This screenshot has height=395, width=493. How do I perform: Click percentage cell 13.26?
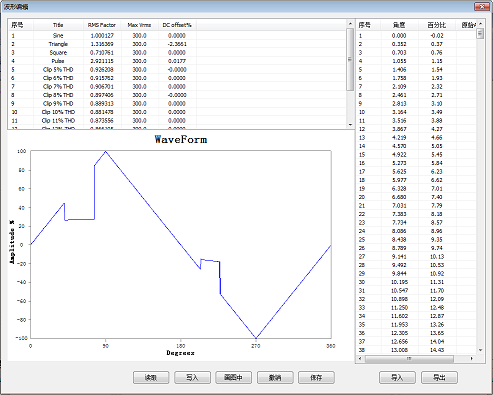(x=437, y=324)
